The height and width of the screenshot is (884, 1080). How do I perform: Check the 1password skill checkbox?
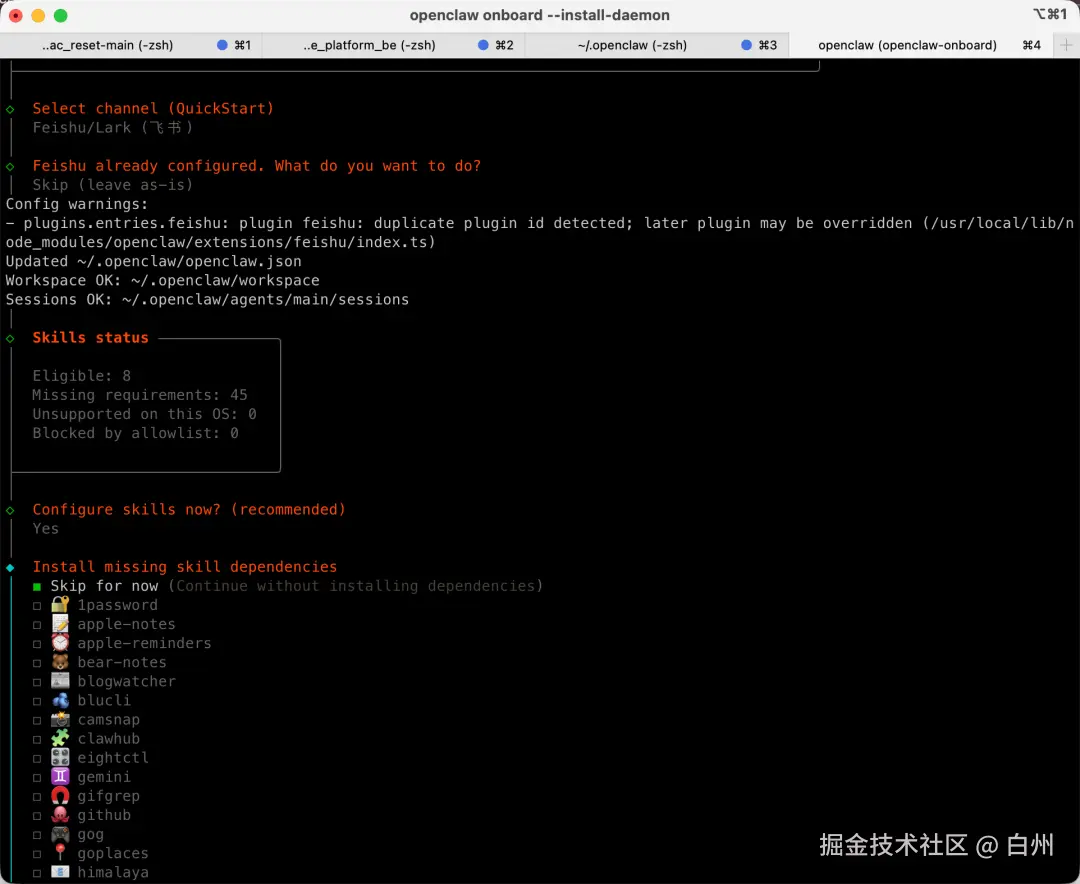[x=37, y=606]
